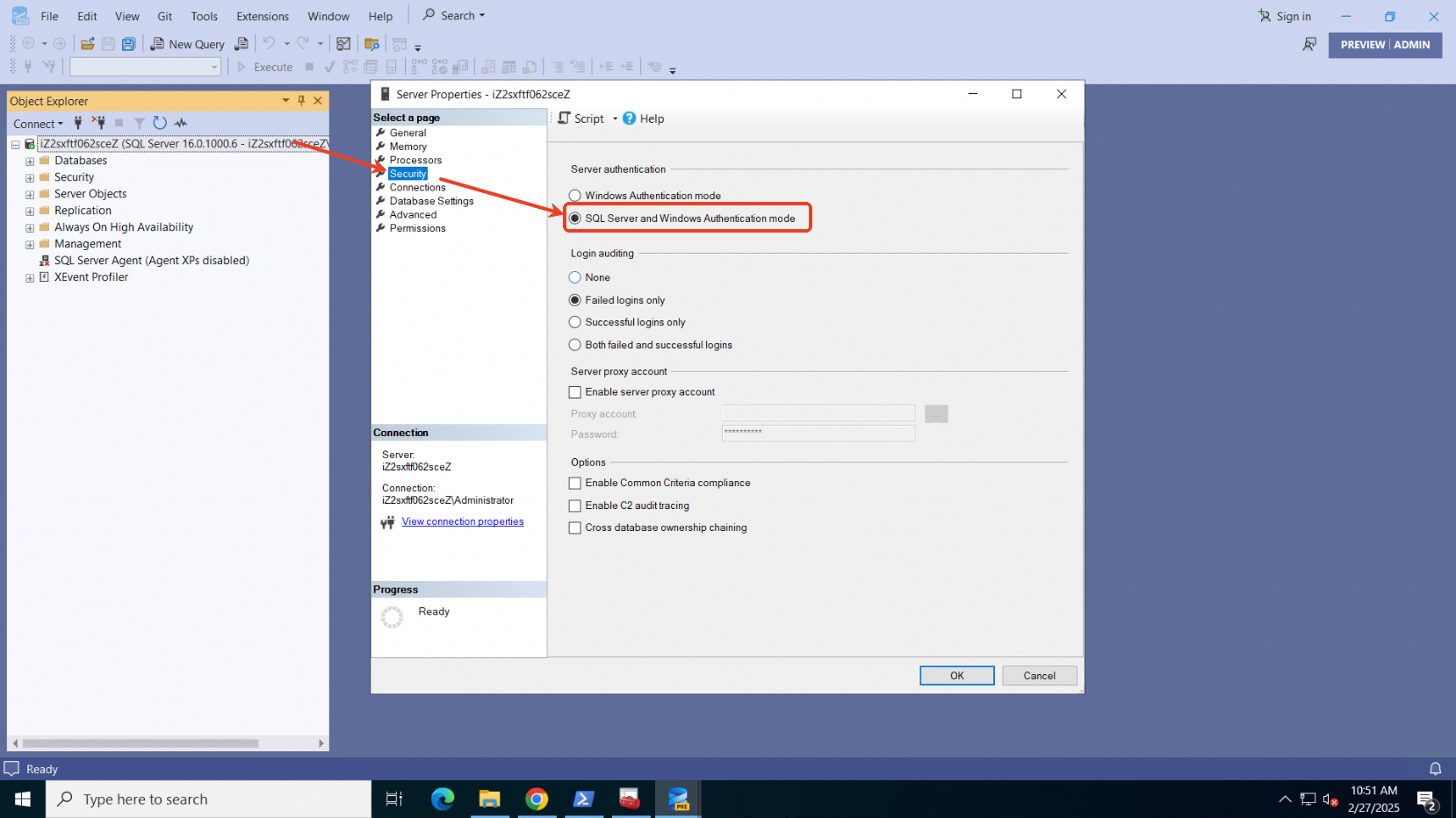
Task: Click the Save All toolbar icon
Action: [129, 44]
